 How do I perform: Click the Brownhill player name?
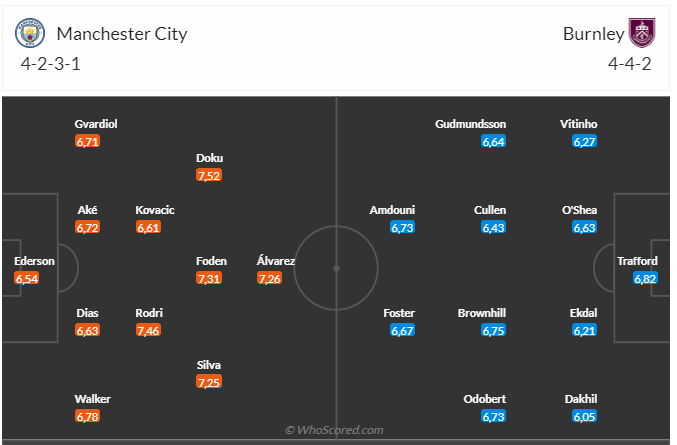[x=481, y=313]
